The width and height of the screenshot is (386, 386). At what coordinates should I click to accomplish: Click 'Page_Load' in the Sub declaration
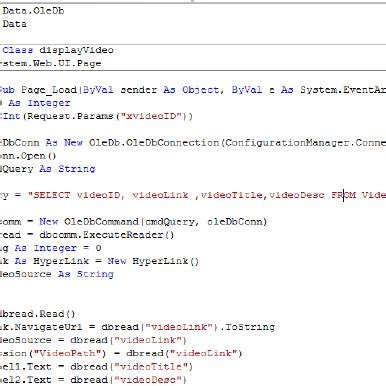coord(49,90)
